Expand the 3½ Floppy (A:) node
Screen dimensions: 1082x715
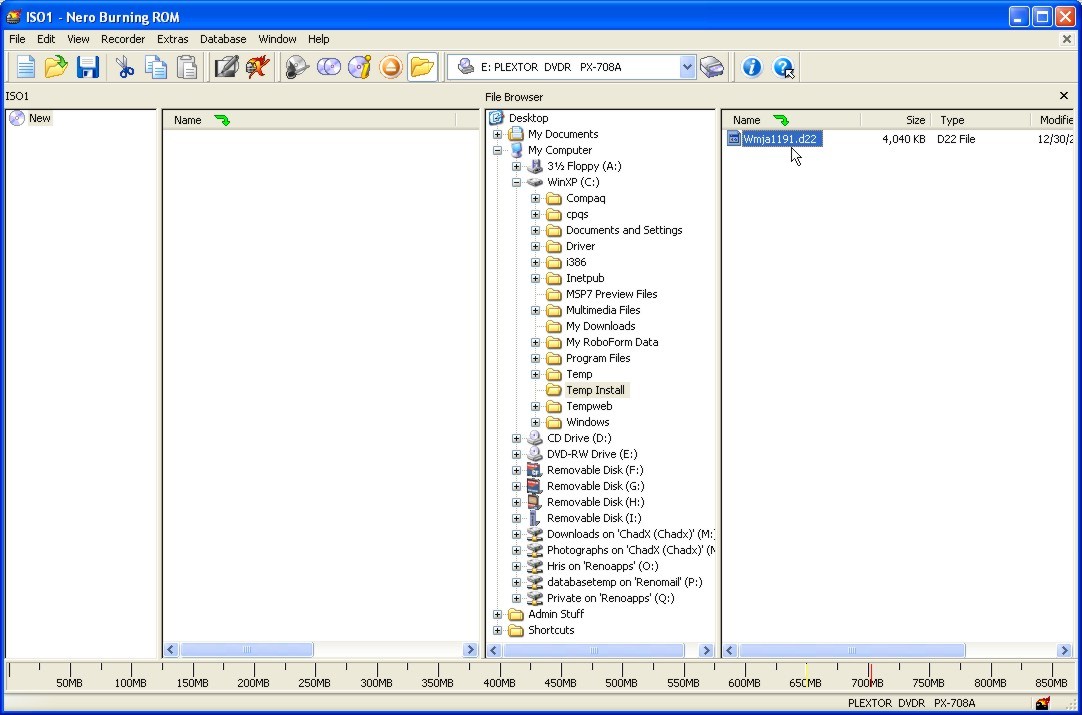[x=516, y=166]
